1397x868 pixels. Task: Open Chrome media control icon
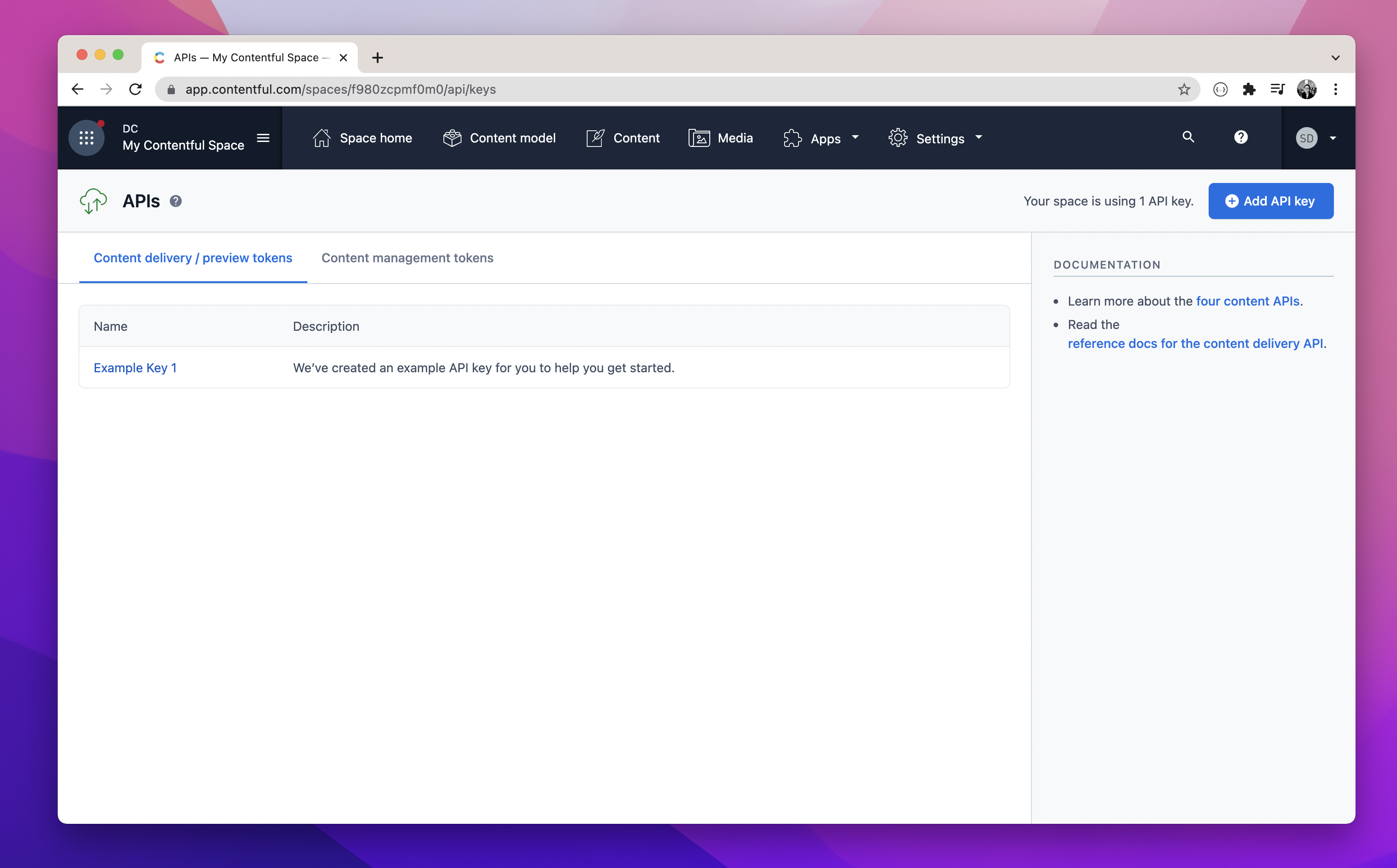1278,90
